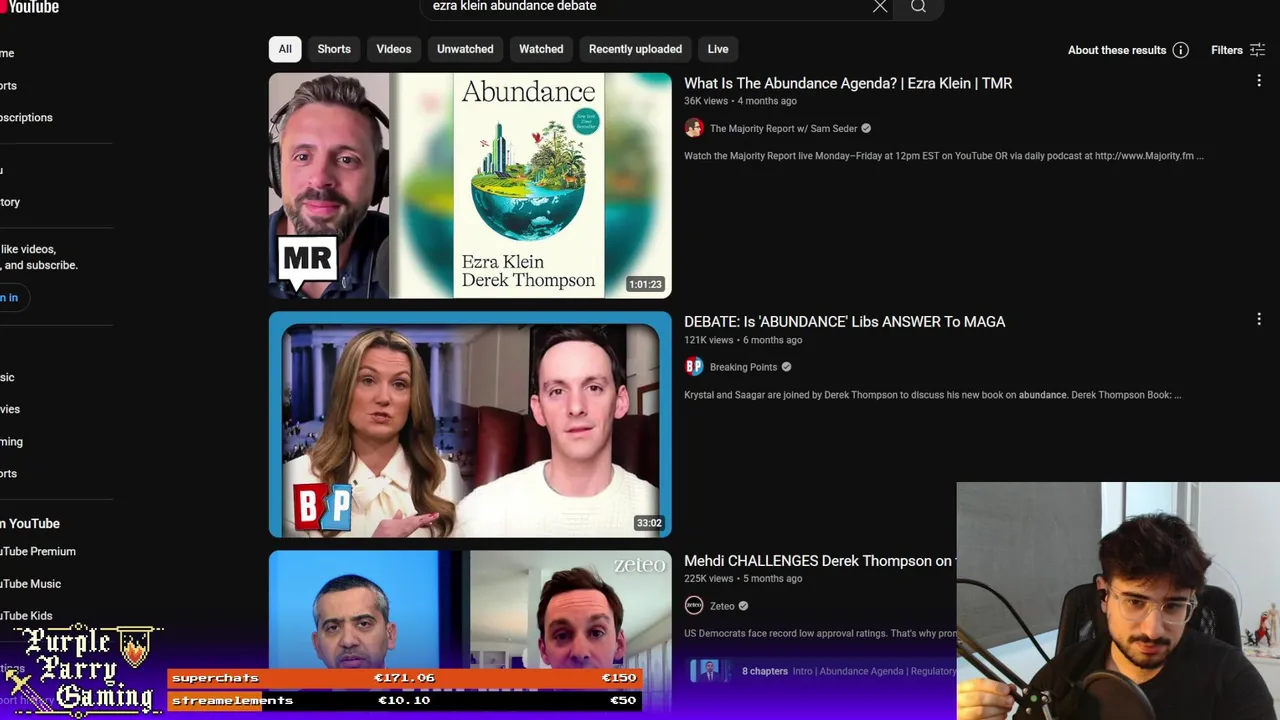Image resolution: width=1280 pixels, height=720 pixels.
Task: Select the Live filter chip
Action: [x=718, y=49]
